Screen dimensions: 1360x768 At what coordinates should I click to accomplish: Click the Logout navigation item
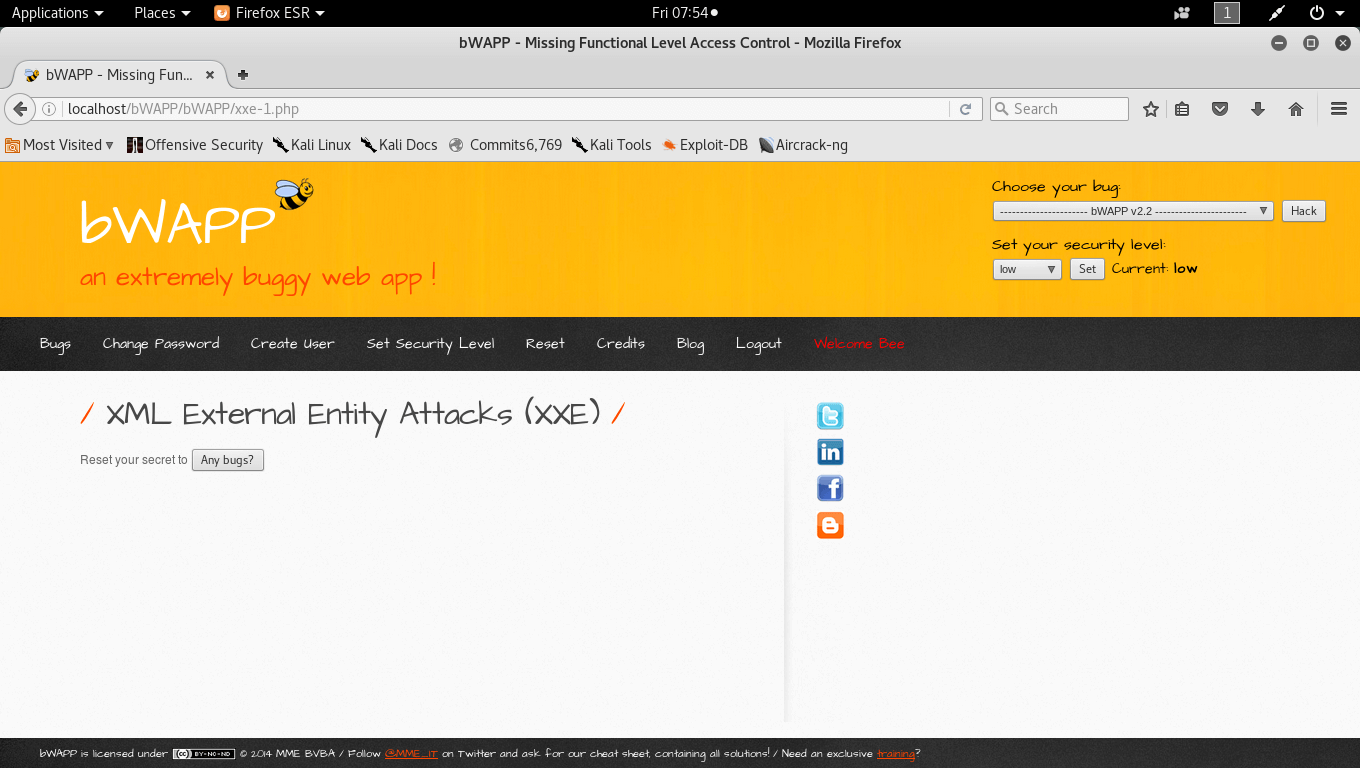pos(758,343)
